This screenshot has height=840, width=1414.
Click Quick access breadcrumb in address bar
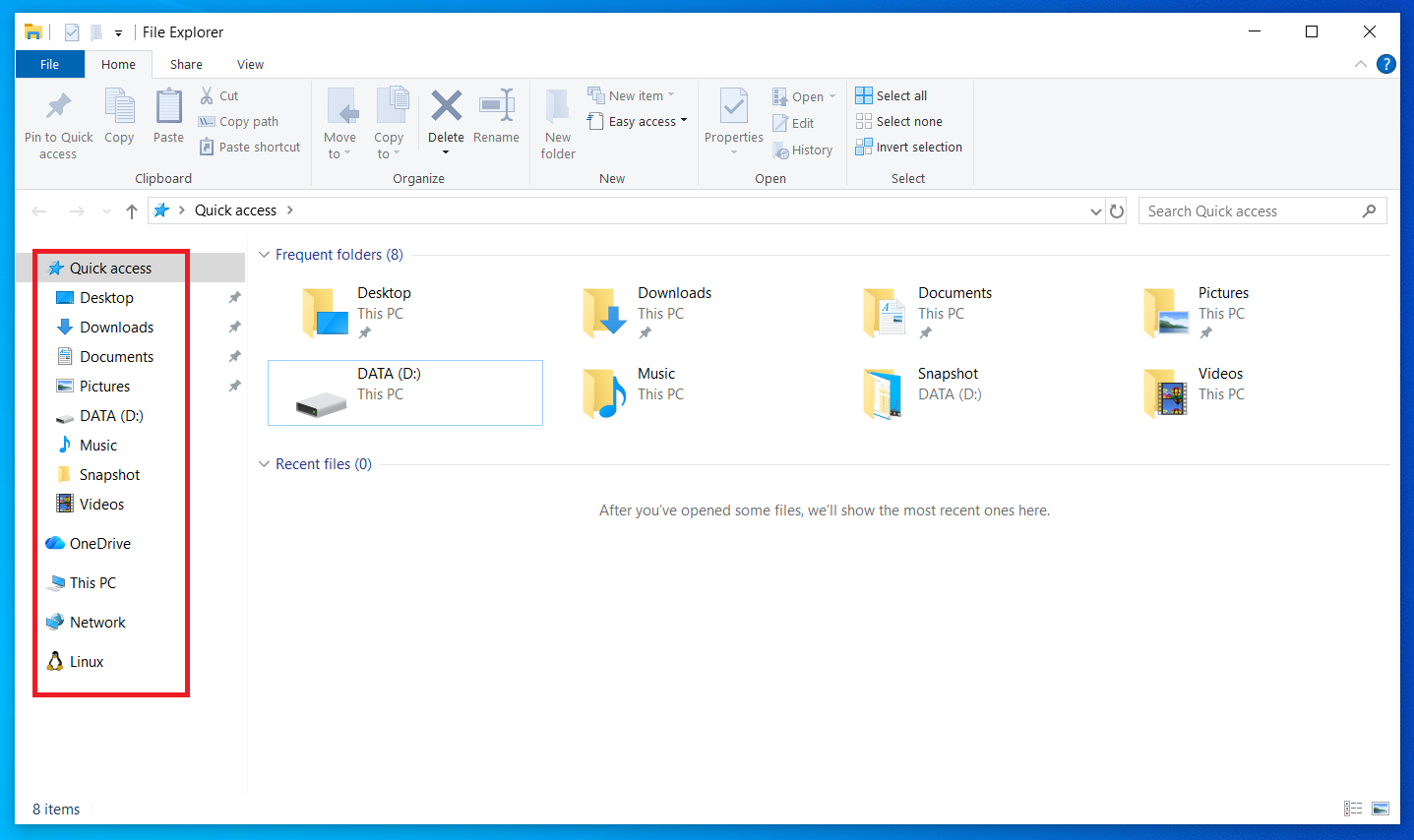tap(235, 210)
